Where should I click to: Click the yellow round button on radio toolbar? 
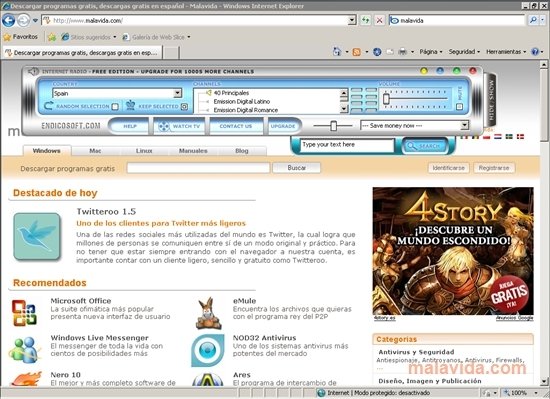pos(424,71)
